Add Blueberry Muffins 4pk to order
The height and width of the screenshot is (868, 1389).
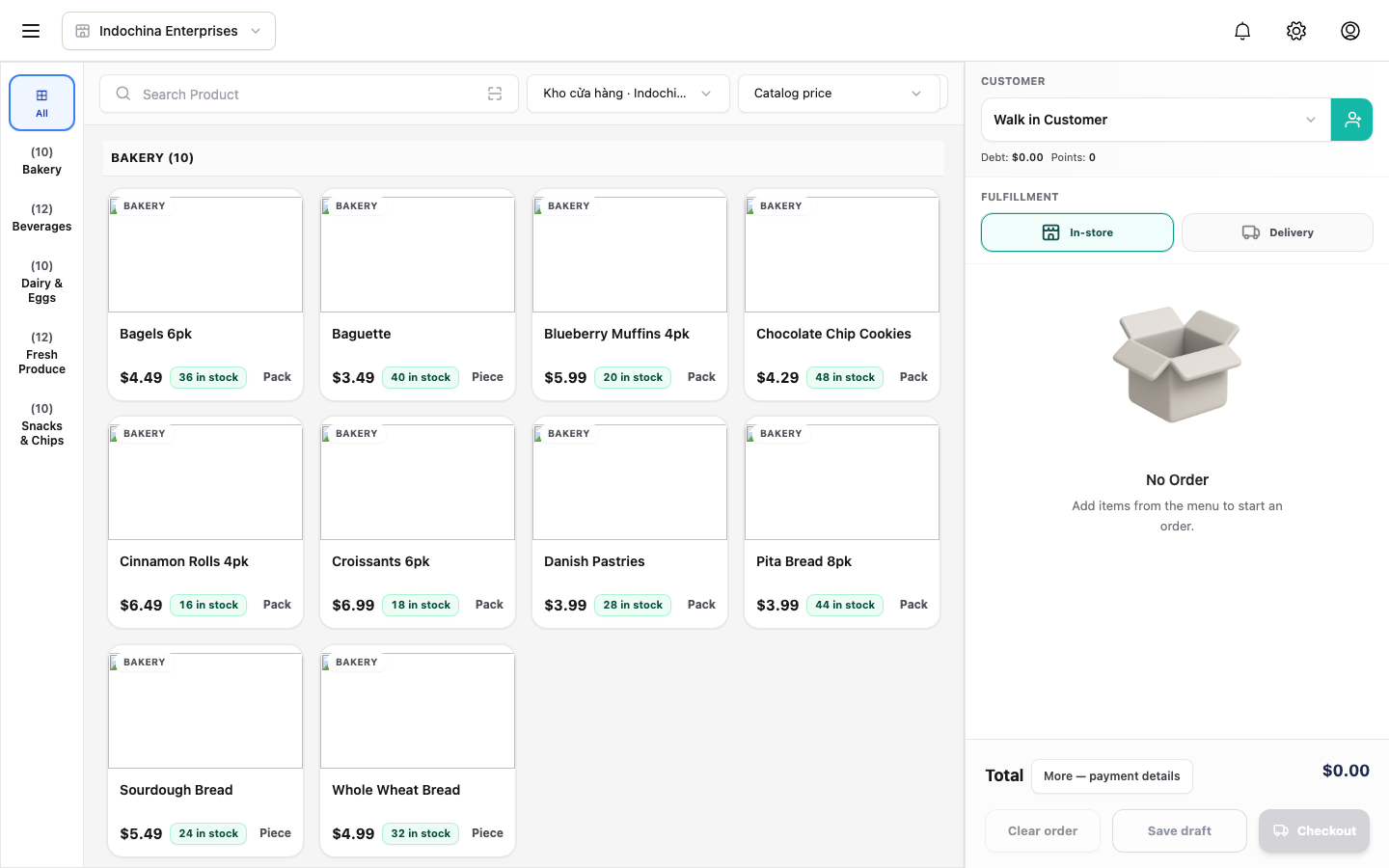[630, 295]
